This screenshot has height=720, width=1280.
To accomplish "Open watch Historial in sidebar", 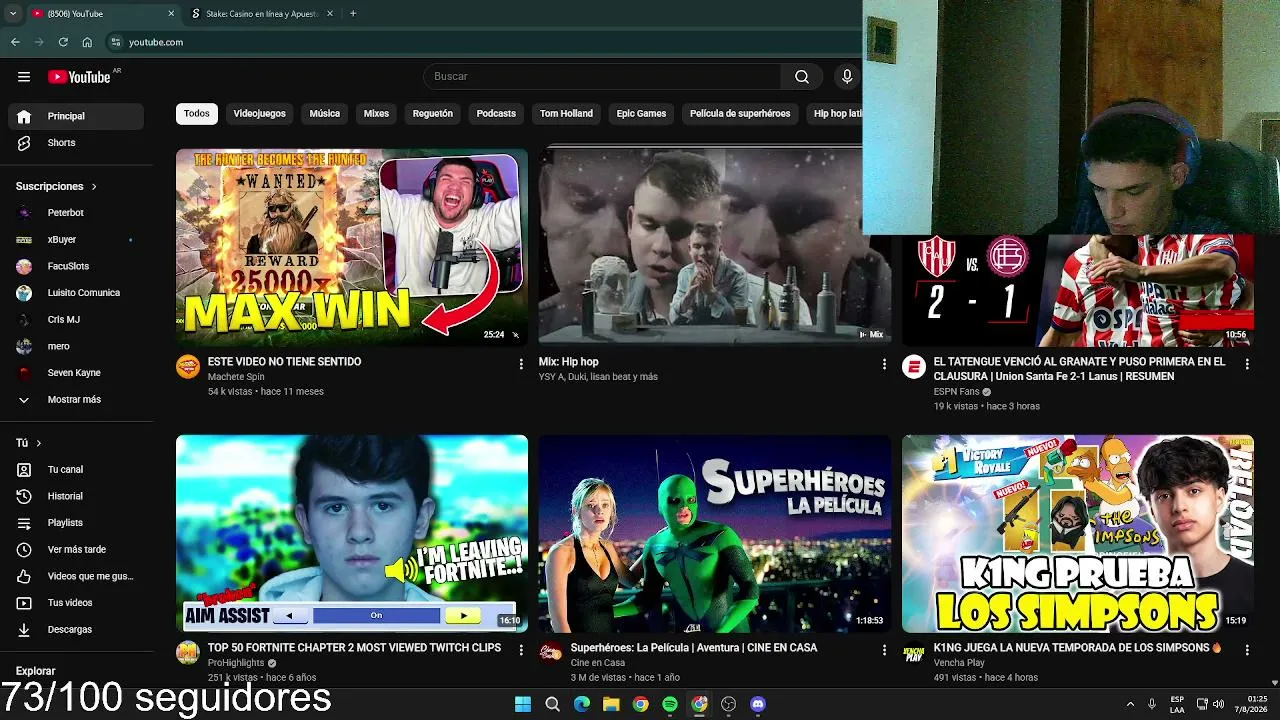I will [x=76, y=496].
